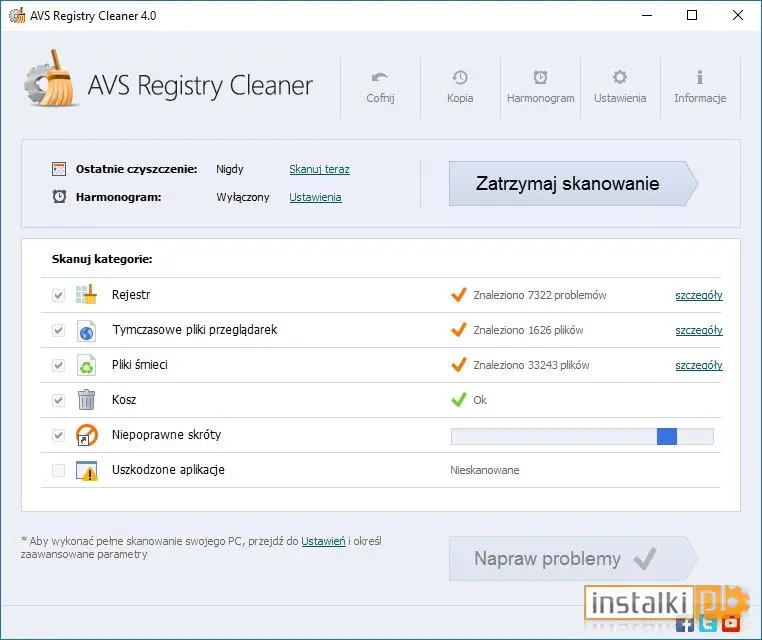This screenshot has height=640, width=762.
Task: Click the AVS Registry Cleaner broom logo
Action: click(52, 79)
